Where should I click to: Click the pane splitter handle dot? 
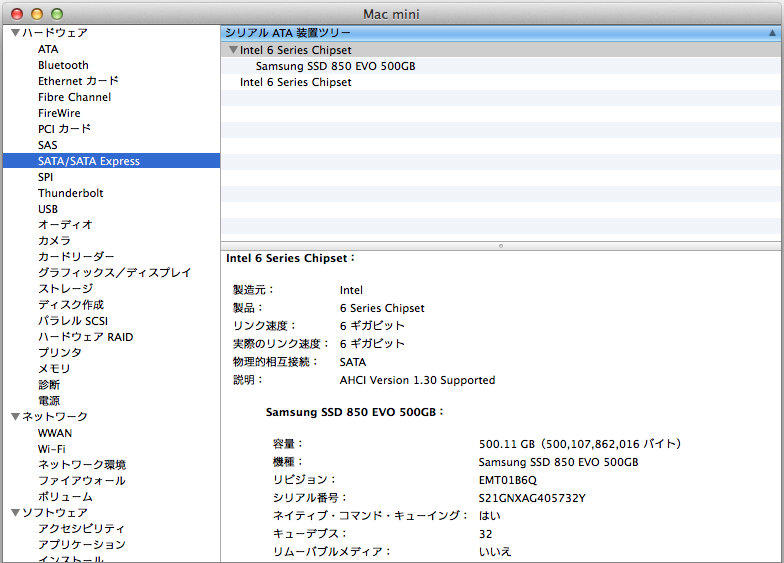click(500, 246)
